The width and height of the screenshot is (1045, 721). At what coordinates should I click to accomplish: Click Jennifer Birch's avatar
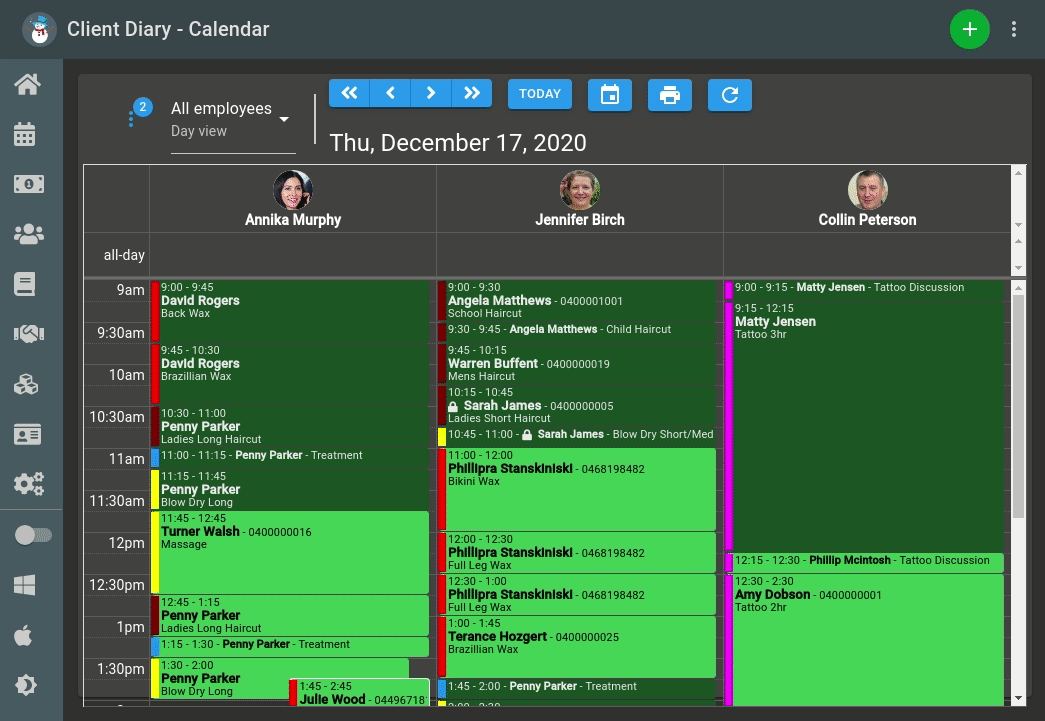[580, 190]
